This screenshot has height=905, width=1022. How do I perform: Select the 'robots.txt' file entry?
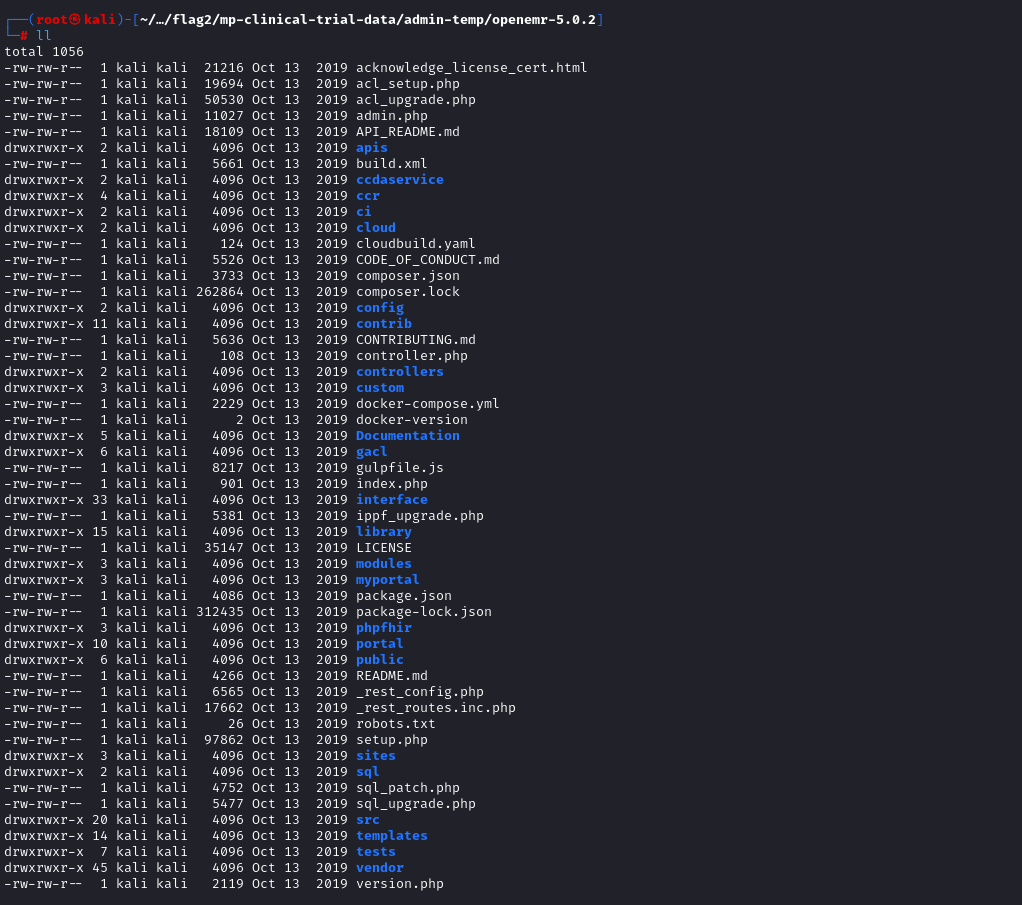click(x=395, y=724)
